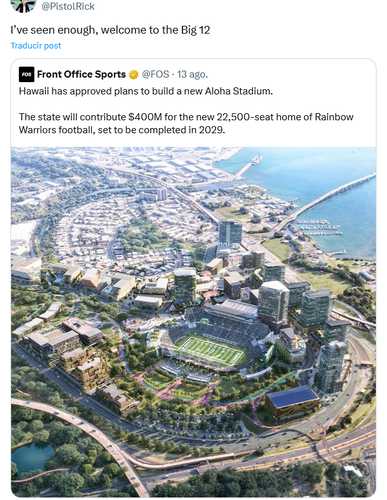Open the aerial stadium rendering image
Screen dimensions: 387x500
[193, 322]
